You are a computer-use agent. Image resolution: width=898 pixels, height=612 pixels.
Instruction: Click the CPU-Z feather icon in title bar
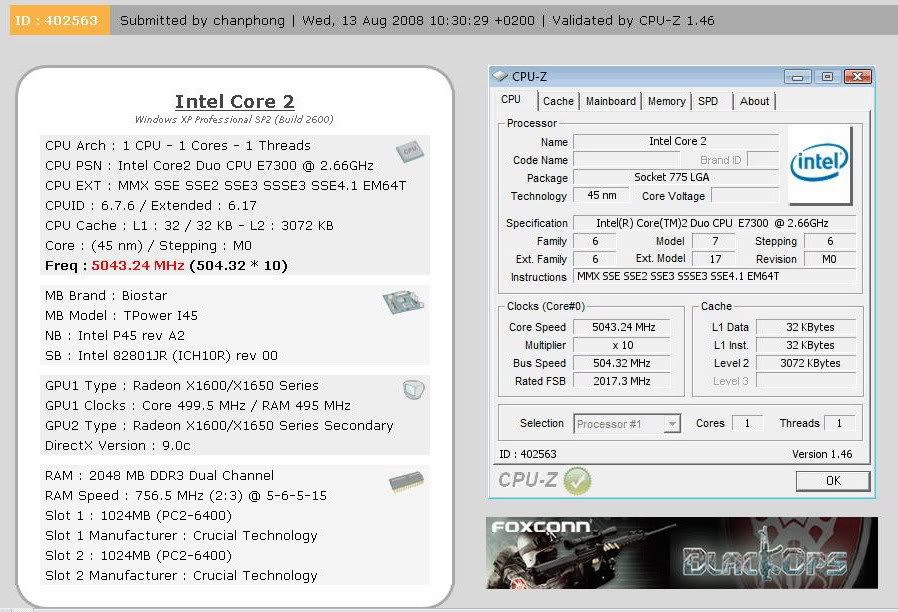tap(500, 76)
